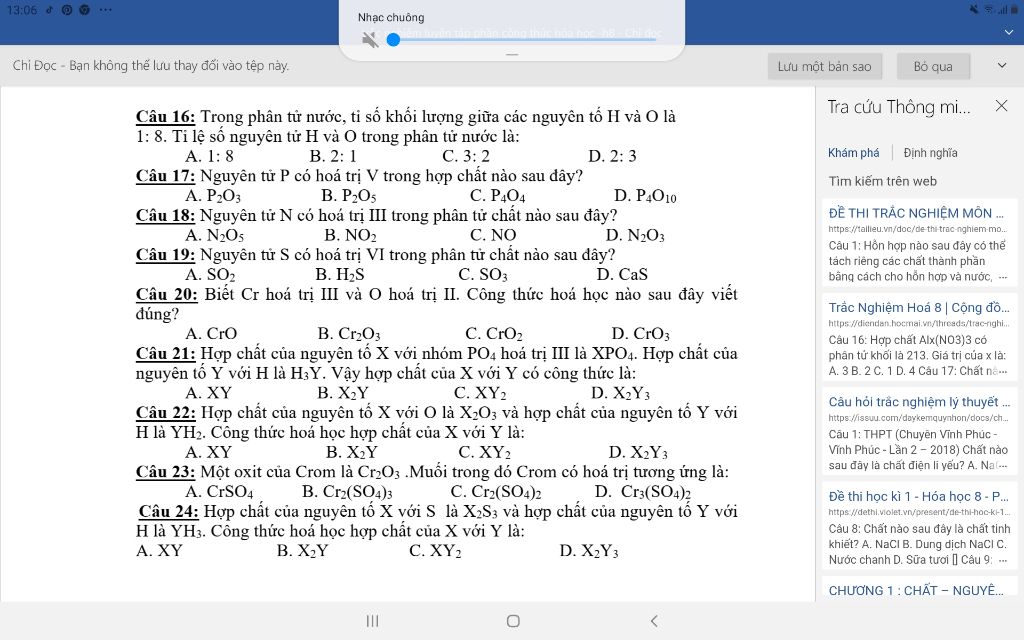This screenshot has width=1024, height=640.
Task: Open CHƯƠNG 1 : CHẤT – NGUYÊ result
Action: [916, 590]
